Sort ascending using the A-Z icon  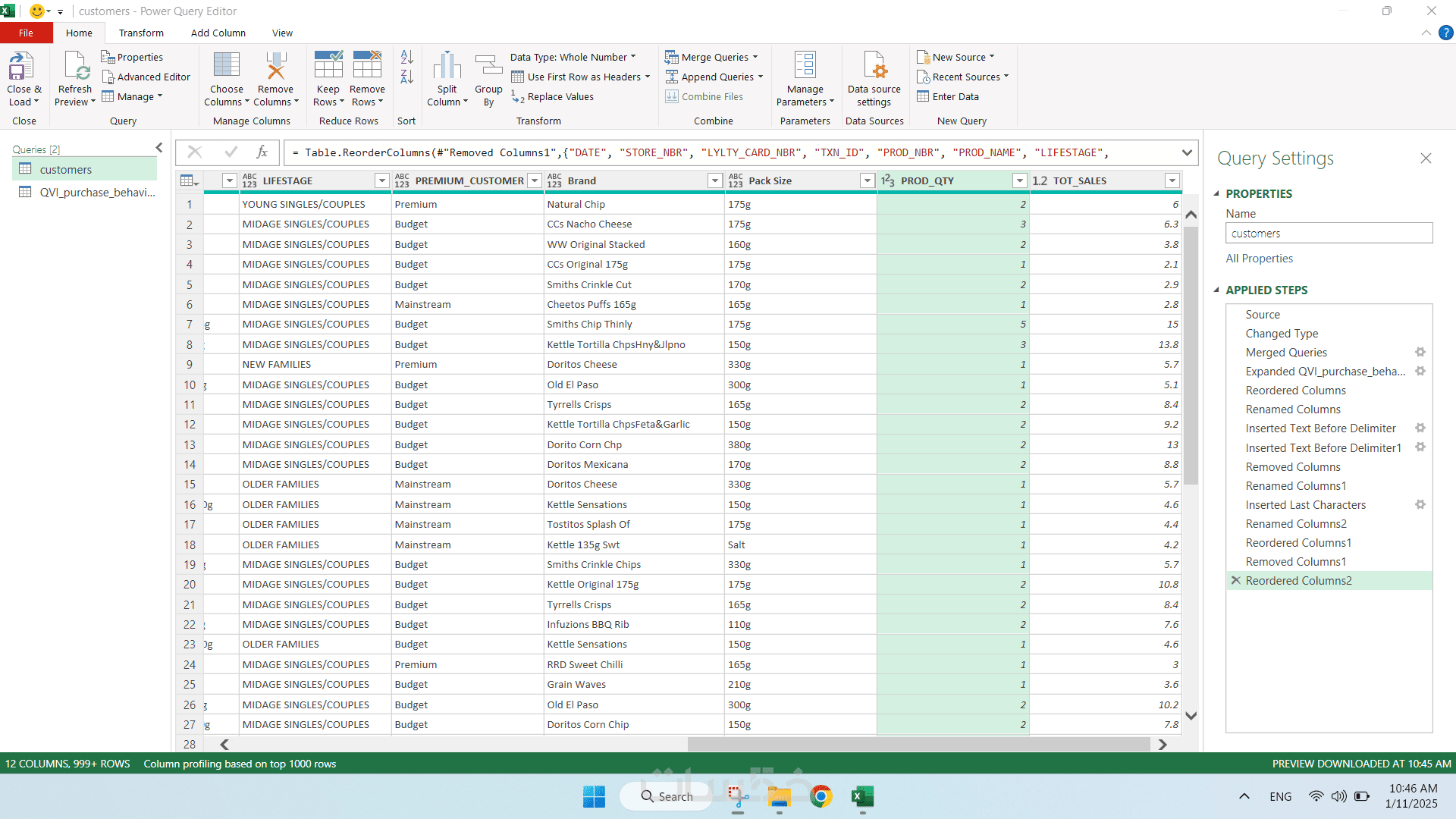(406, 57)
